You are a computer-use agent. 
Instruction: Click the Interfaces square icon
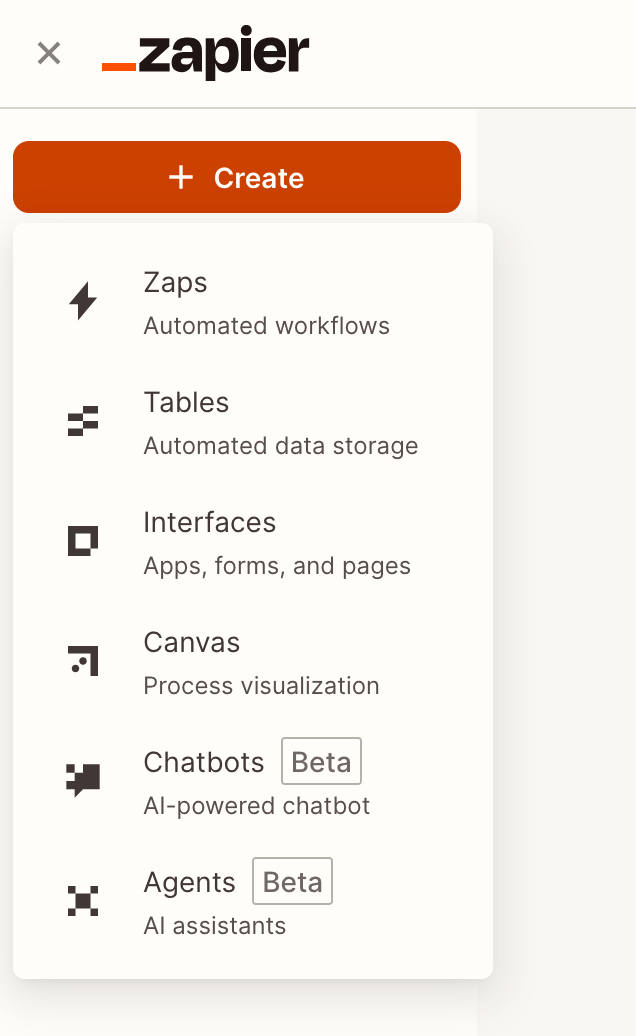83,541
